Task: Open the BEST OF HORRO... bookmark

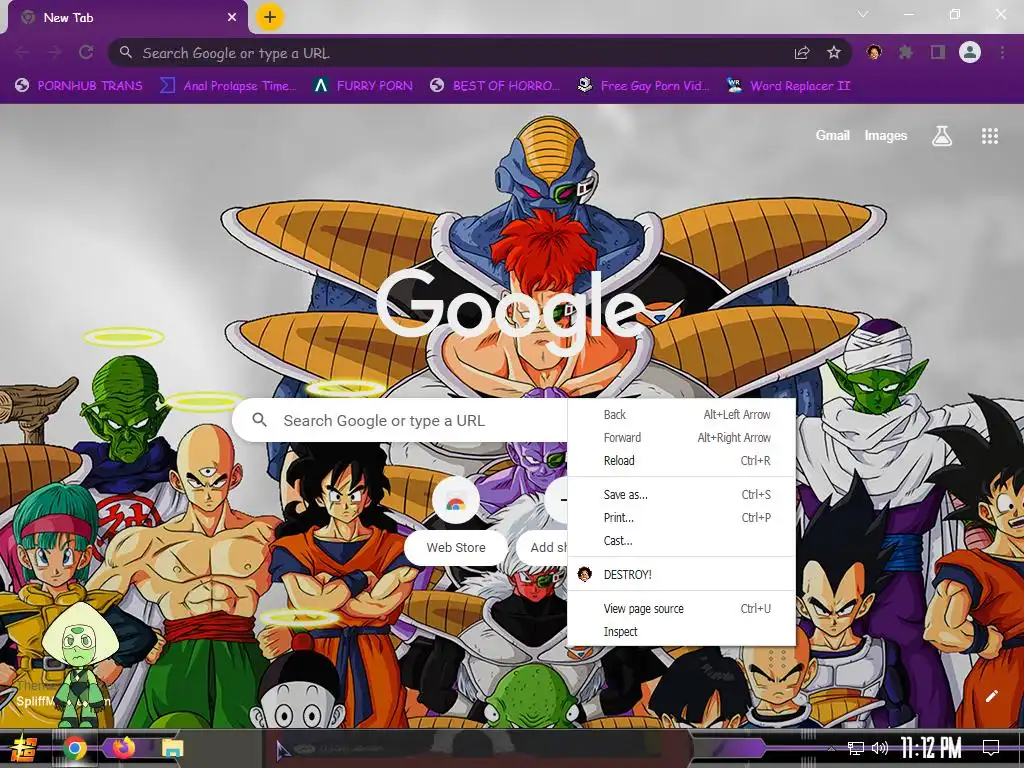Action: (x=495, y=86)
